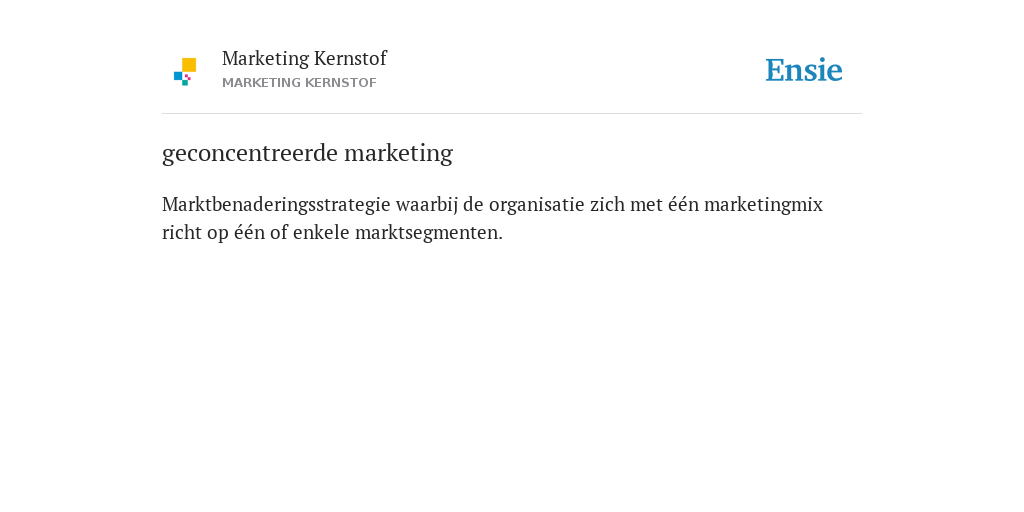Click the word organisatie in the definition
The width and height of the screenshot is (1024, 512).
click(x=537, y=205)
